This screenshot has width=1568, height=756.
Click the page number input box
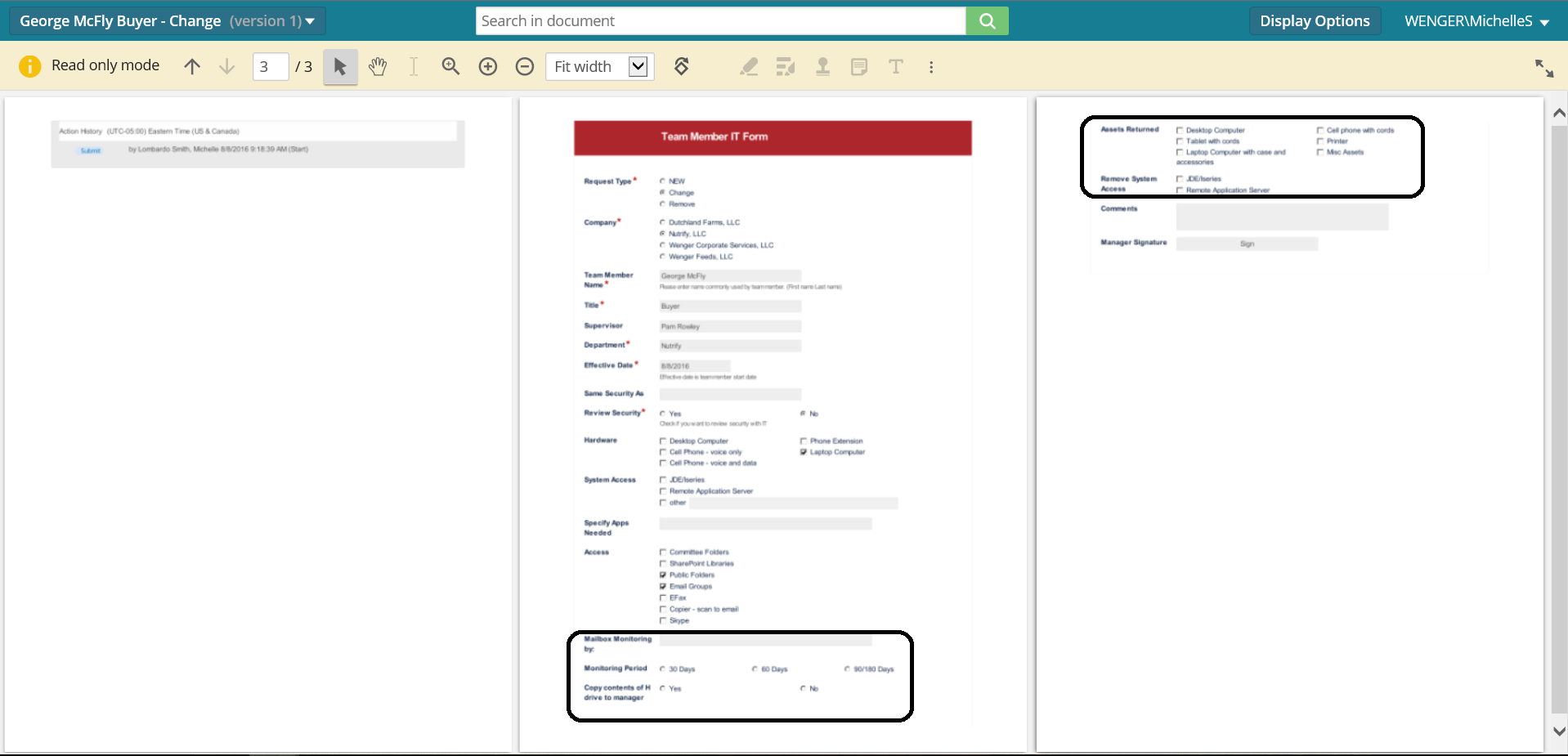tap(270, 67)
